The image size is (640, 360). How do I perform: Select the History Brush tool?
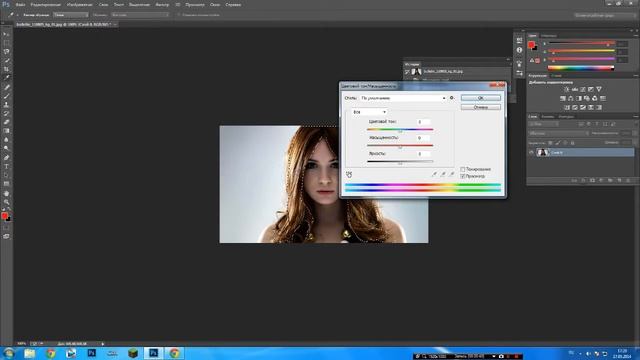tap(6, 113)
